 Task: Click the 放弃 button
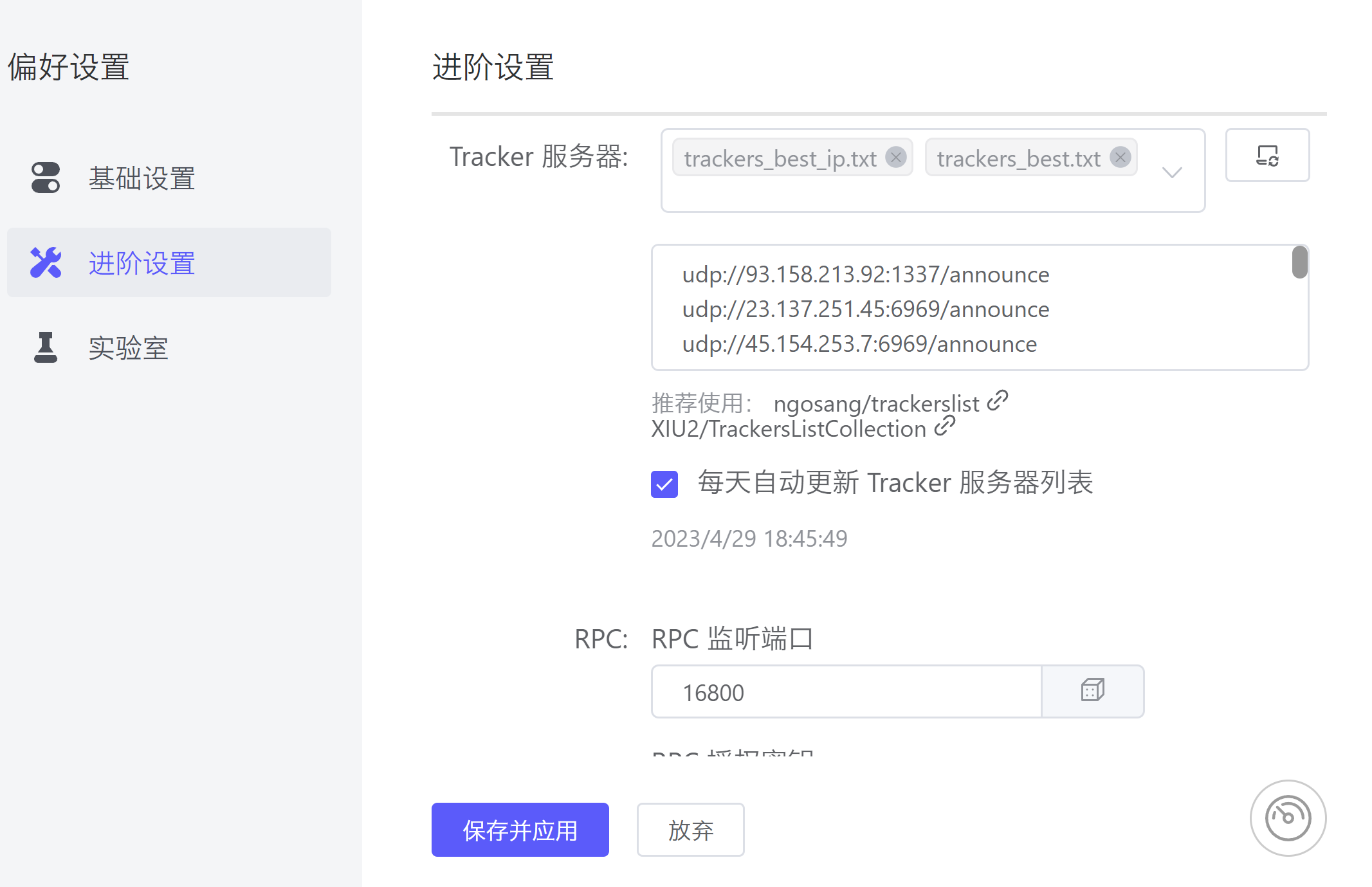(690, 830)
